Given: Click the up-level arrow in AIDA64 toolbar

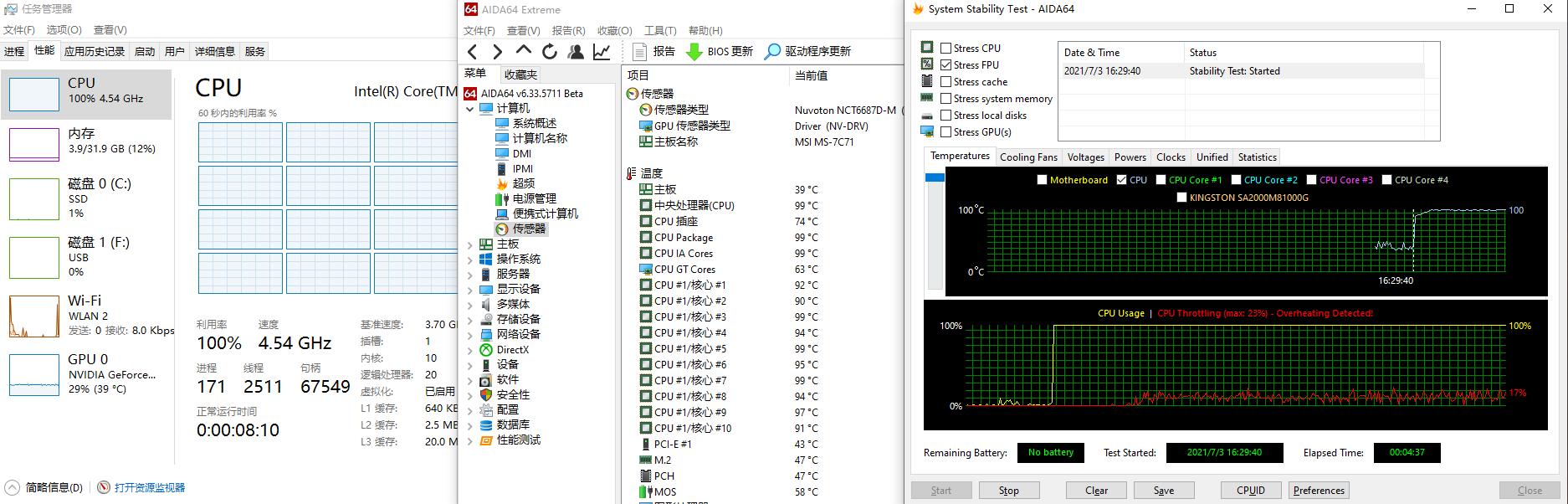Looking at the screenshot, I should pos(523,52).
